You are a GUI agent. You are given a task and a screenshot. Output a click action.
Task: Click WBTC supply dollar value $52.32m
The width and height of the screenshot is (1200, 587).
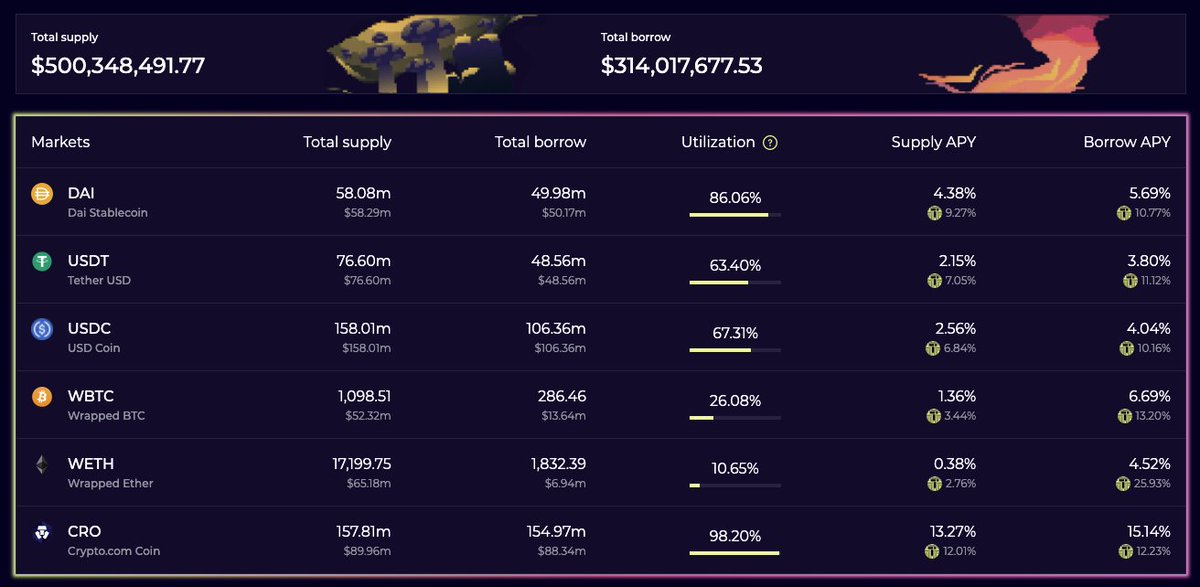(366, 416)
